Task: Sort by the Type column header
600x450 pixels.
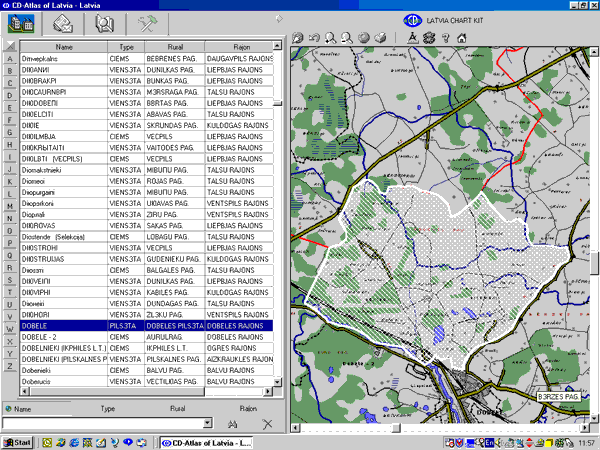Action: [x=126, y=47]
